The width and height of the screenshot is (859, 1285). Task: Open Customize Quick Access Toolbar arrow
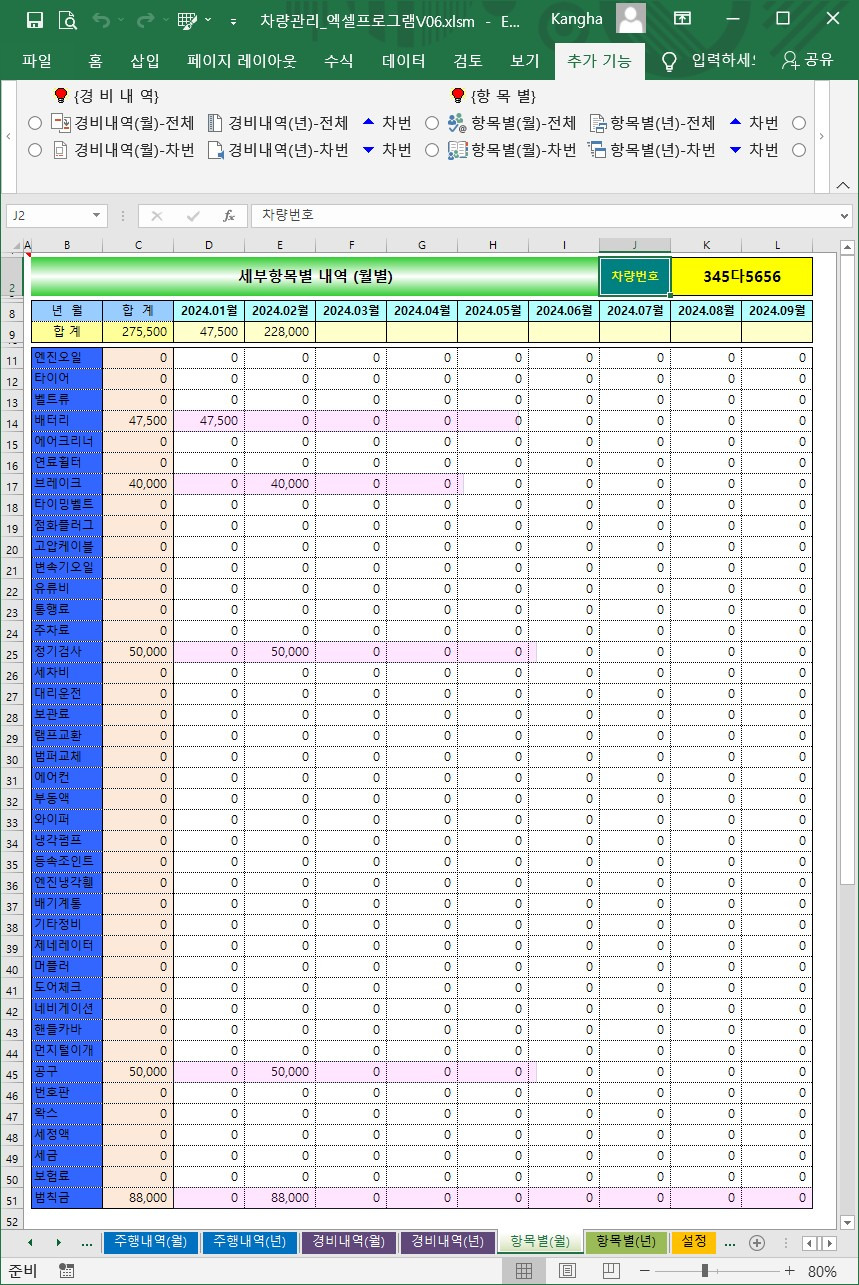[233, 20]
